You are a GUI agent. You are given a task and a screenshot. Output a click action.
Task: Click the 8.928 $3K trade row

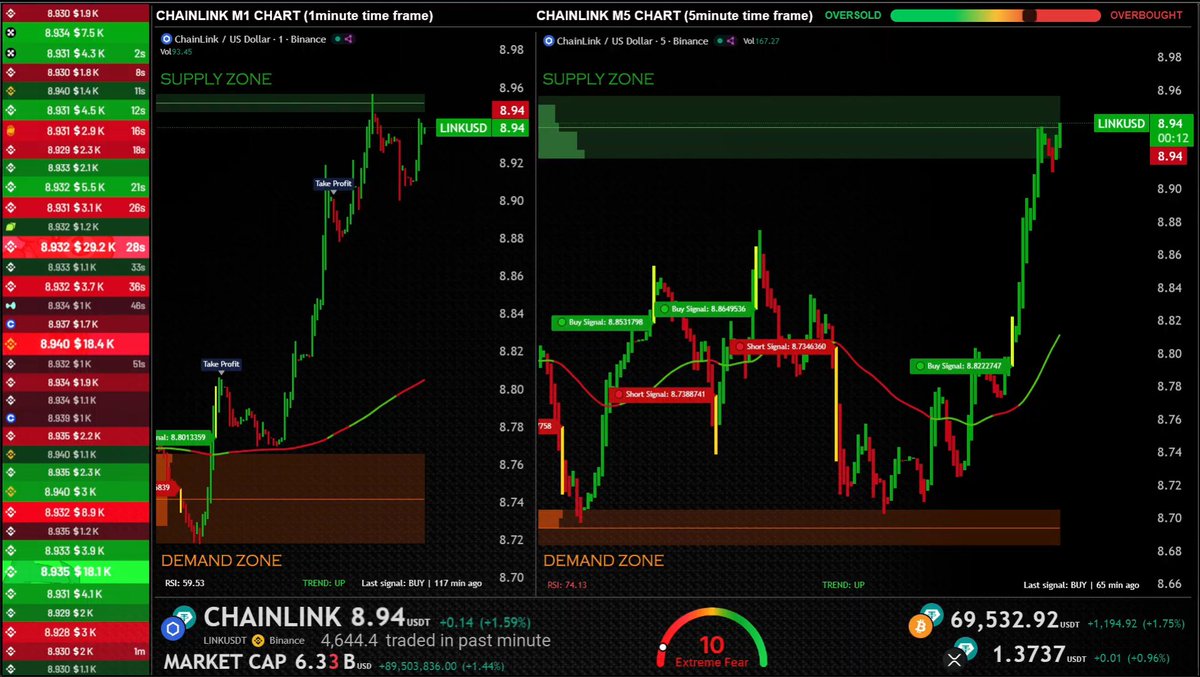coord(77,632)
